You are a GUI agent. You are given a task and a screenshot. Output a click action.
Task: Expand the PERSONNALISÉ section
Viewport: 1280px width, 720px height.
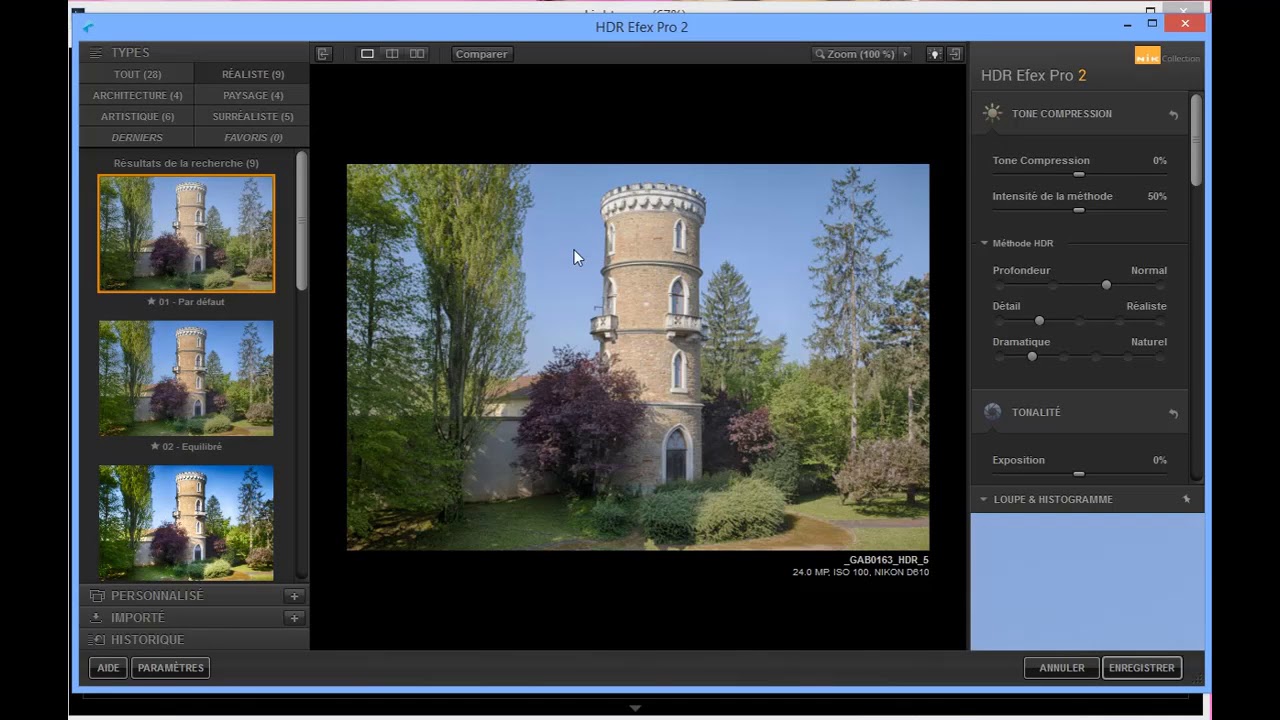pos(157,596)
